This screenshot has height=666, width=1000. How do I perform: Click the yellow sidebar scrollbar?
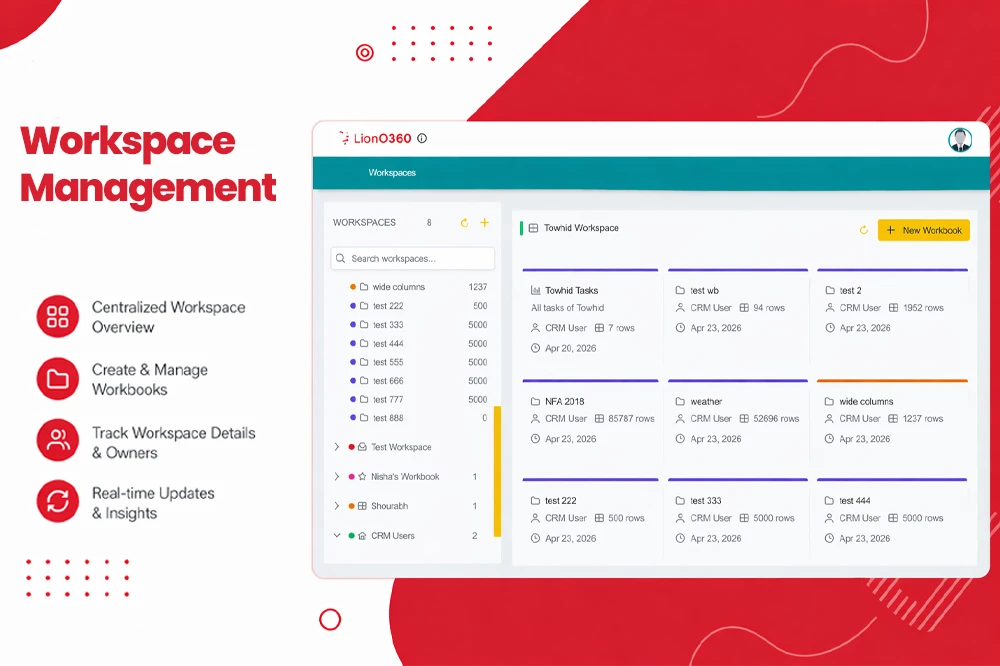497,470
